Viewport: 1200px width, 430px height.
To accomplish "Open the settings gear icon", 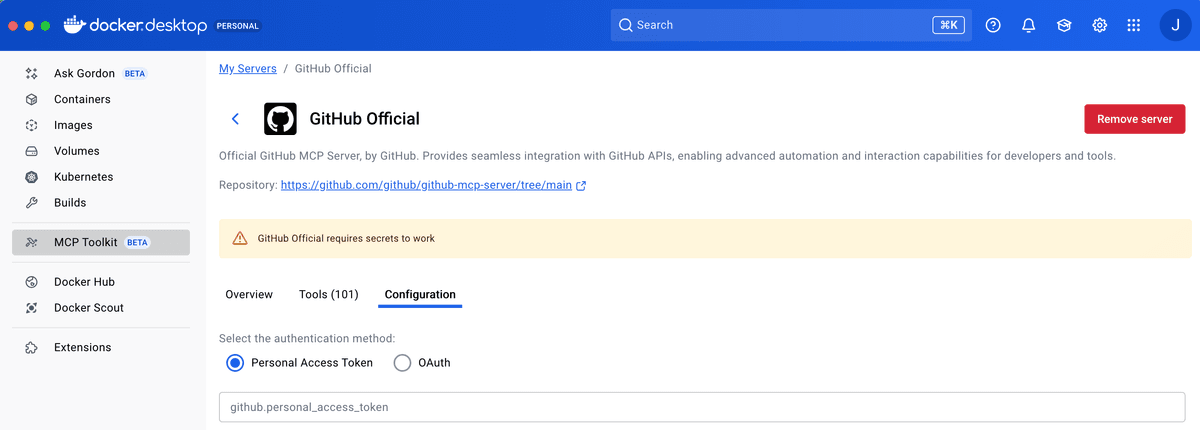I will pyautogui.click(x=1099, y=25).
